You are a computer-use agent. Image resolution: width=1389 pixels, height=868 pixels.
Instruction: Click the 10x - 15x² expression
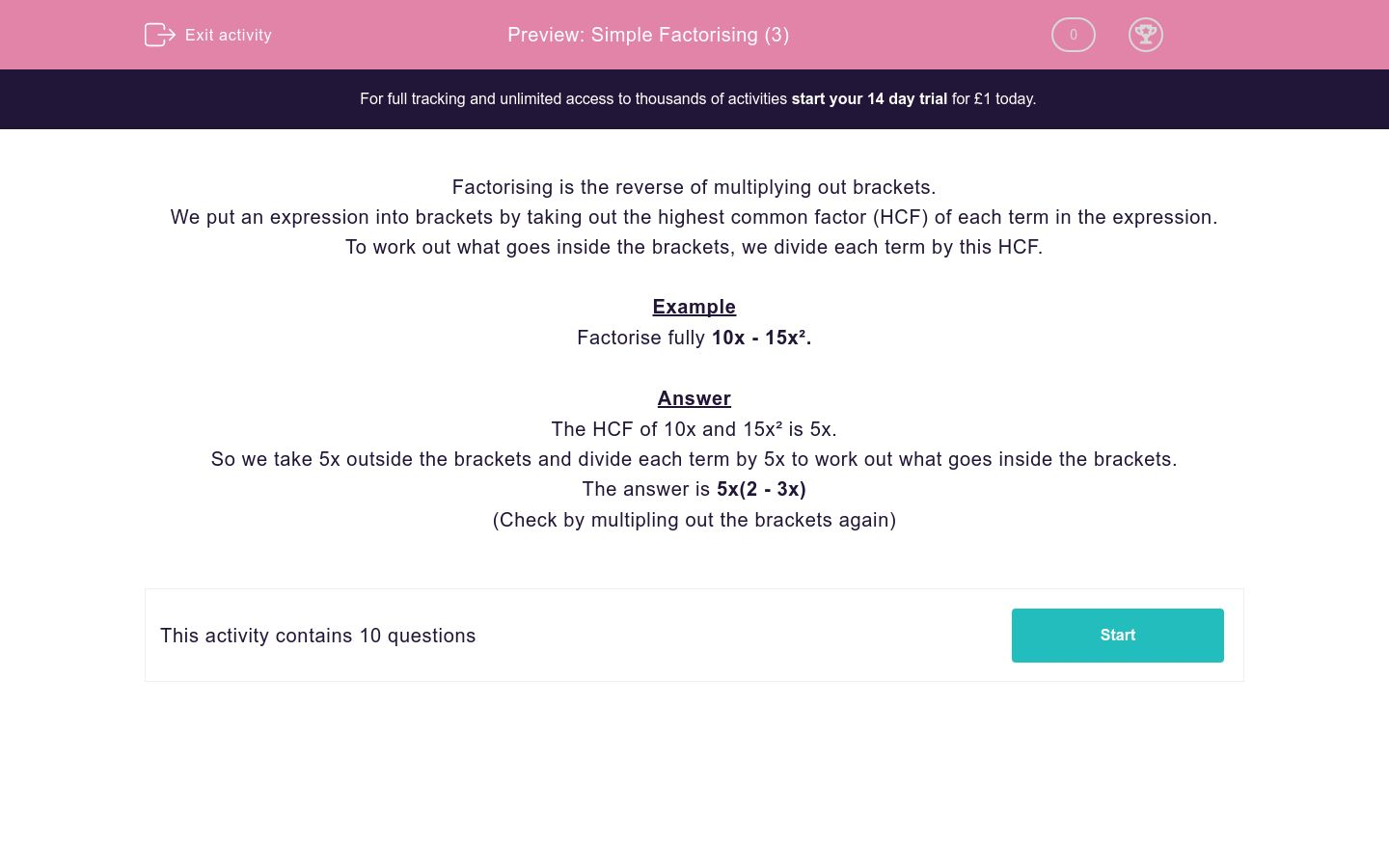click(761, 338)
